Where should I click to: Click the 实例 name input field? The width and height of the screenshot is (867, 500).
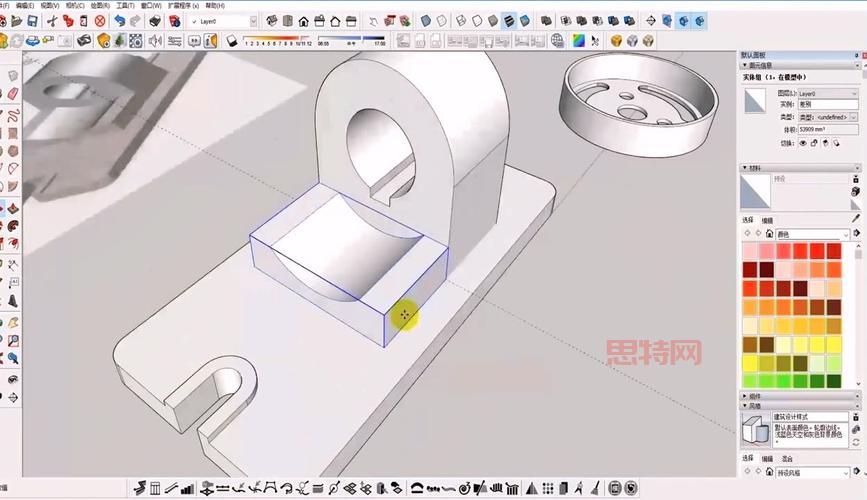point(826,104)
